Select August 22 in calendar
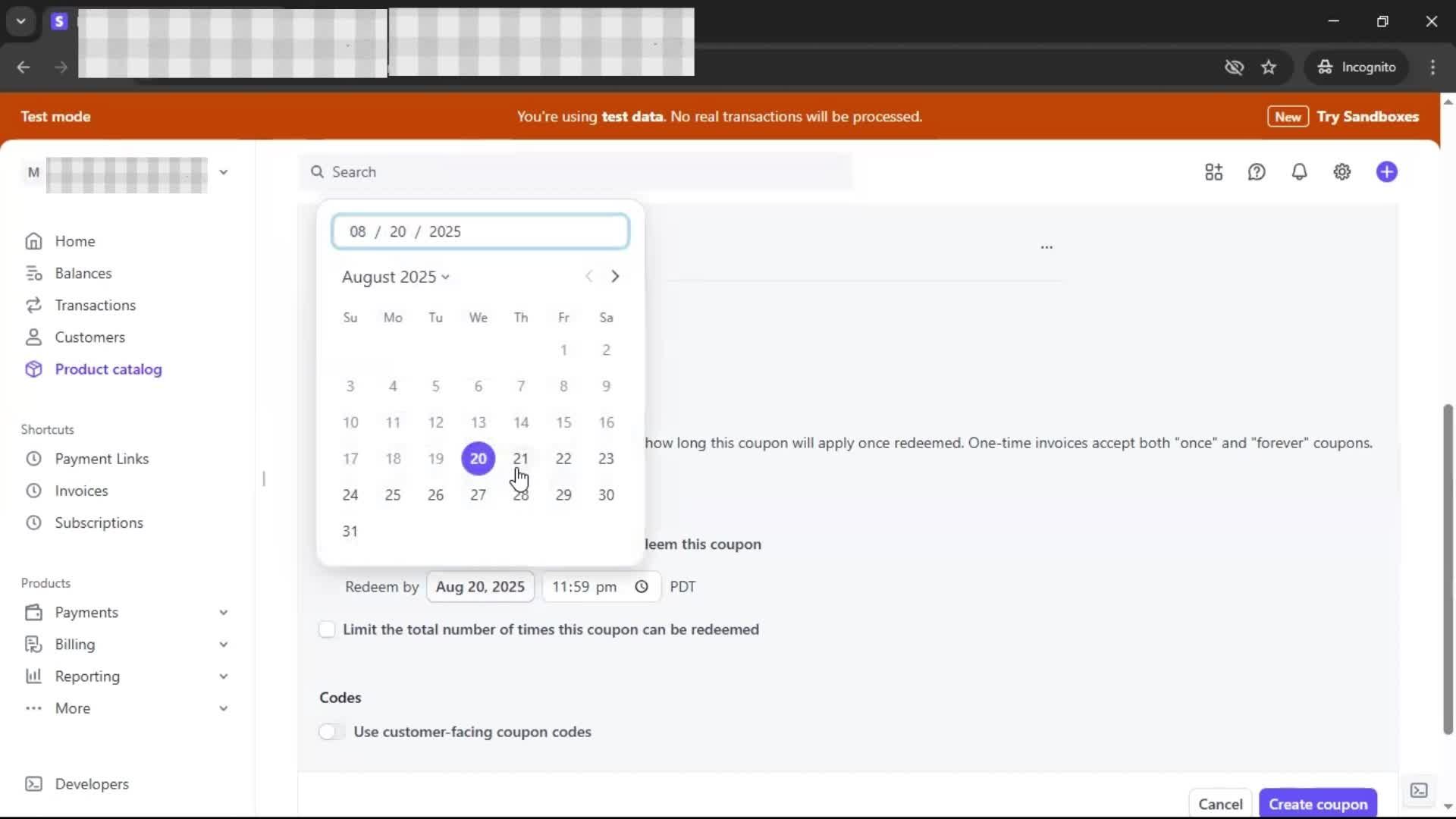This screenshot has width=1456, height=819. 563,459
